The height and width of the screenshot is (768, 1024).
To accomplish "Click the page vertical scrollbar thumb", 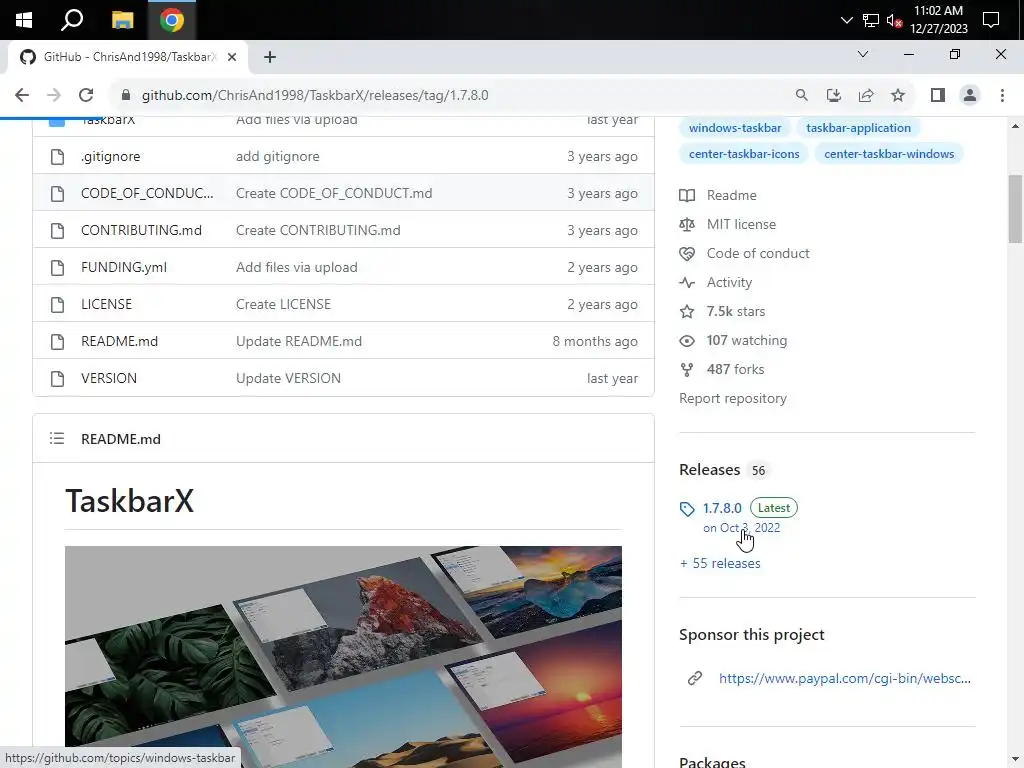I will [1015, 208].
